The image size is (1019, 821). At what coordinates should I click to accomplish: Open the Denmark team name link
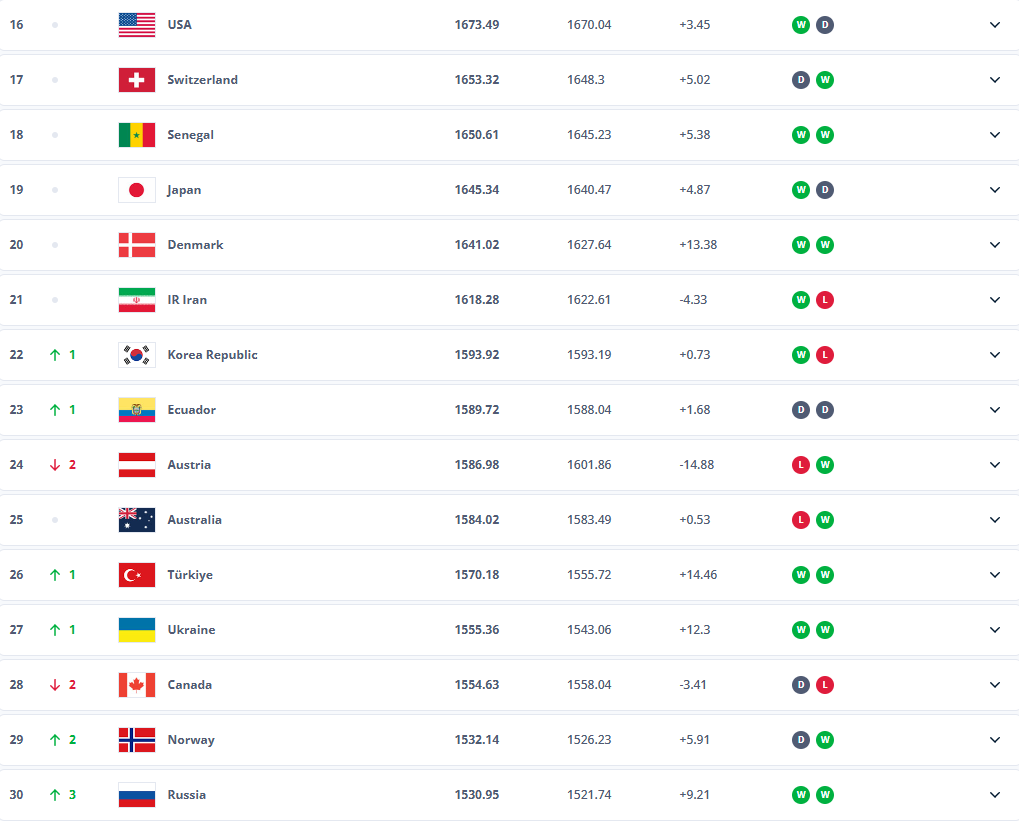(x=195, y=245)
